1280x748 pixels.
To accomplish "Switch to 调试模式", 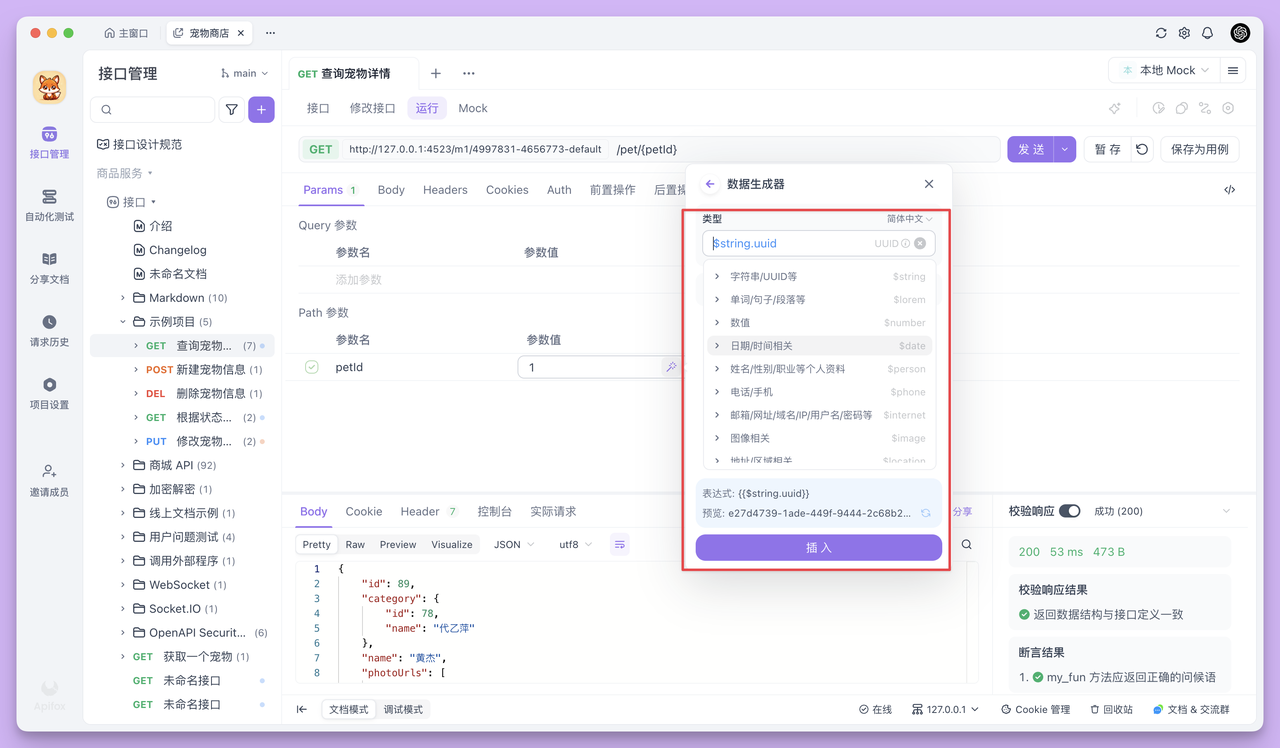I will pyautogui.click(x=403, y=709).
